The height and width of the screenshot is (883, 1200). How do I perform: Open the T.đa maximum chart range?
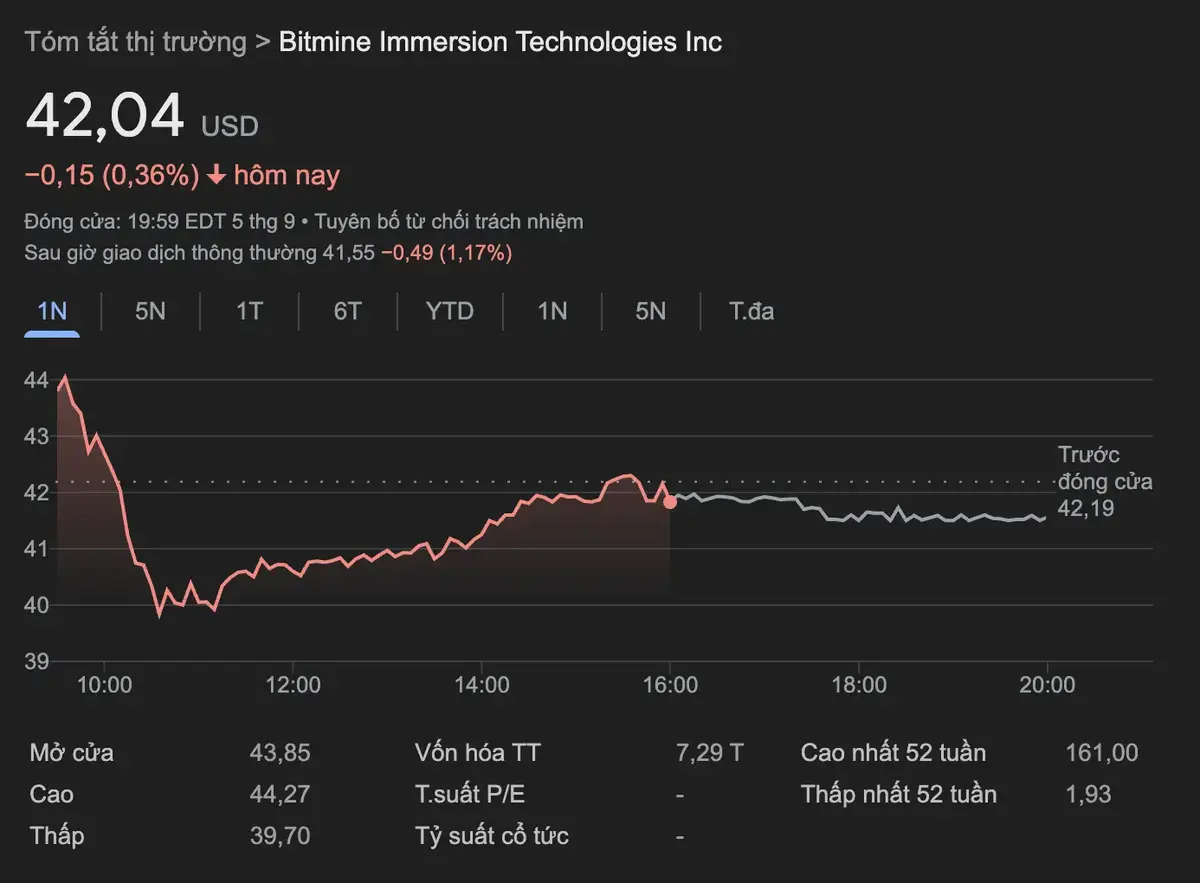point(748,311)
